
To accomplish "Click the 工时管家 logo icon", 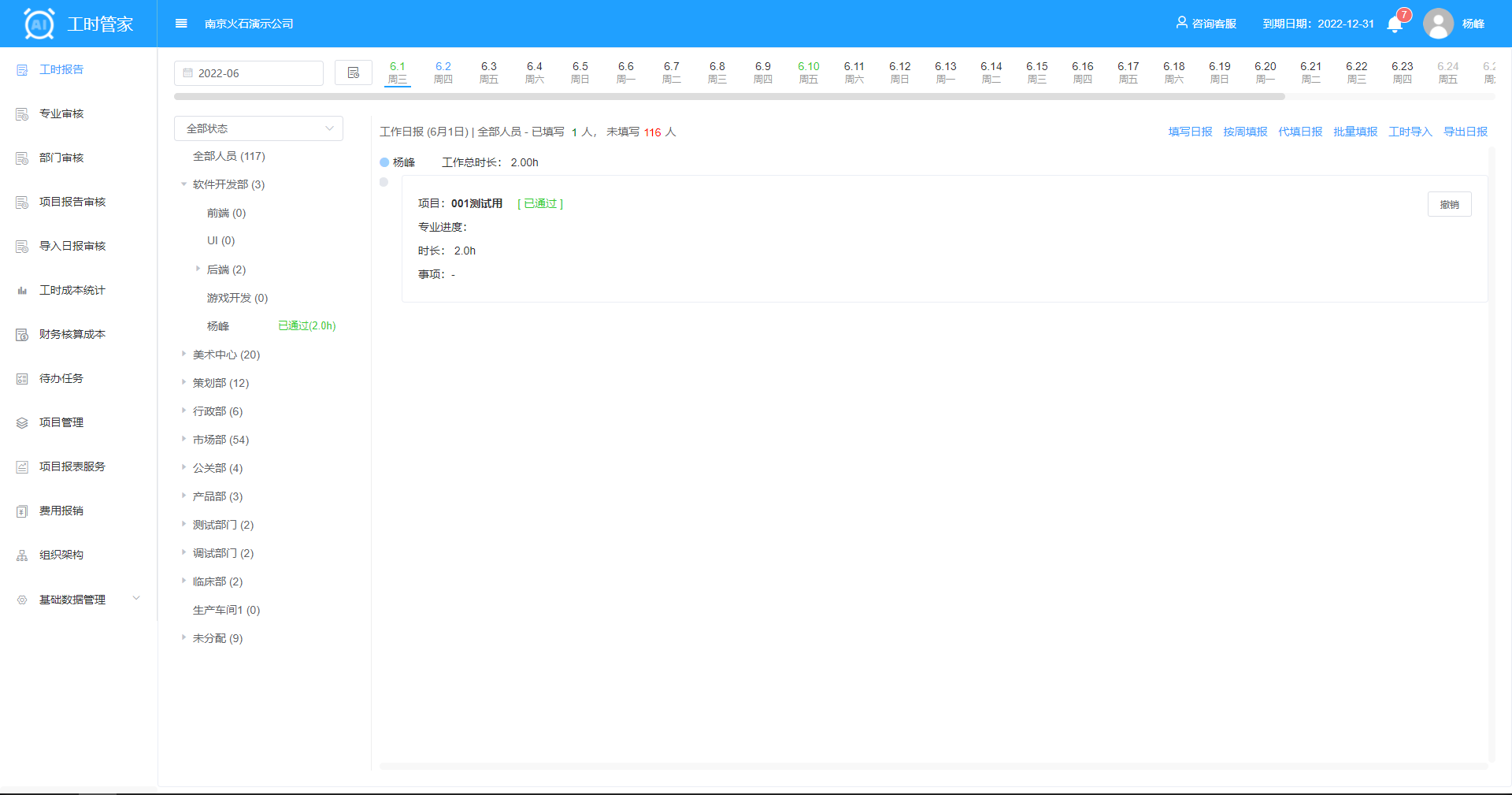I will (x=39, y=24).
